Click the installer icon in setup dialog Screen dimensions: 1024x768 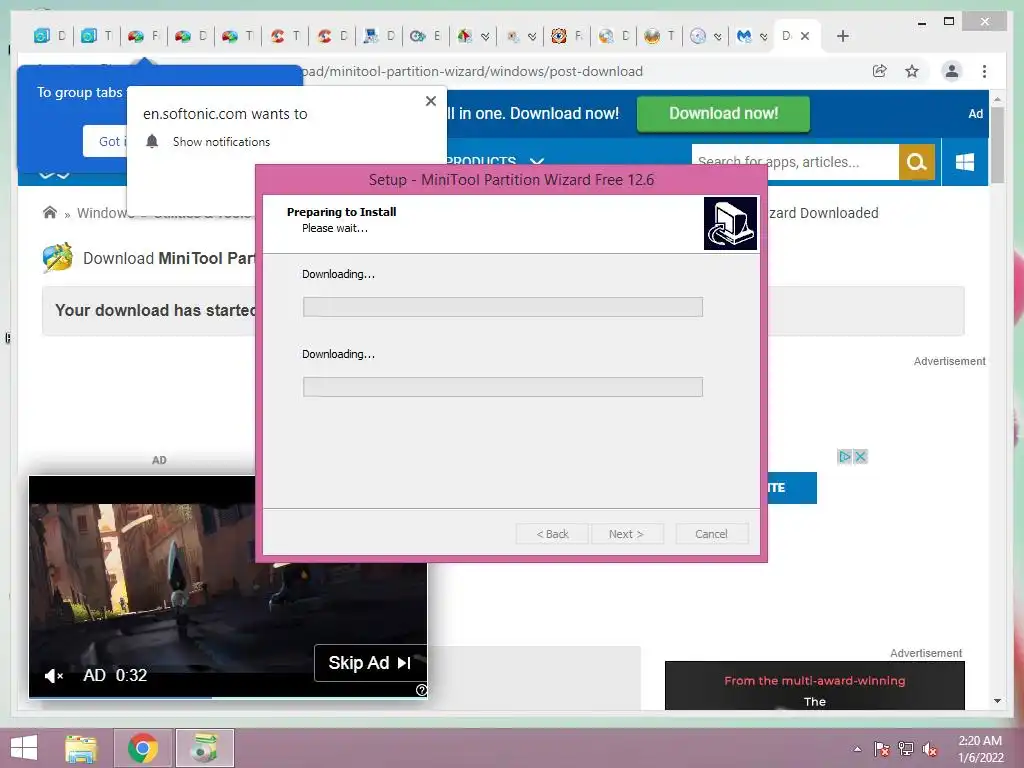[x=730, y=223]
